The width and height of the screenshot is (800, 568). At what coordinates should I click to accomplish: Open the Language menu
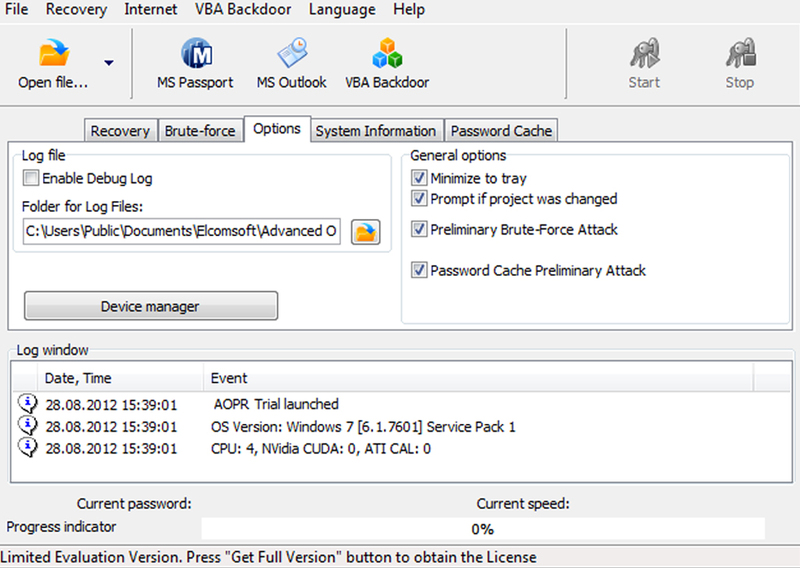tap(342, 9)
